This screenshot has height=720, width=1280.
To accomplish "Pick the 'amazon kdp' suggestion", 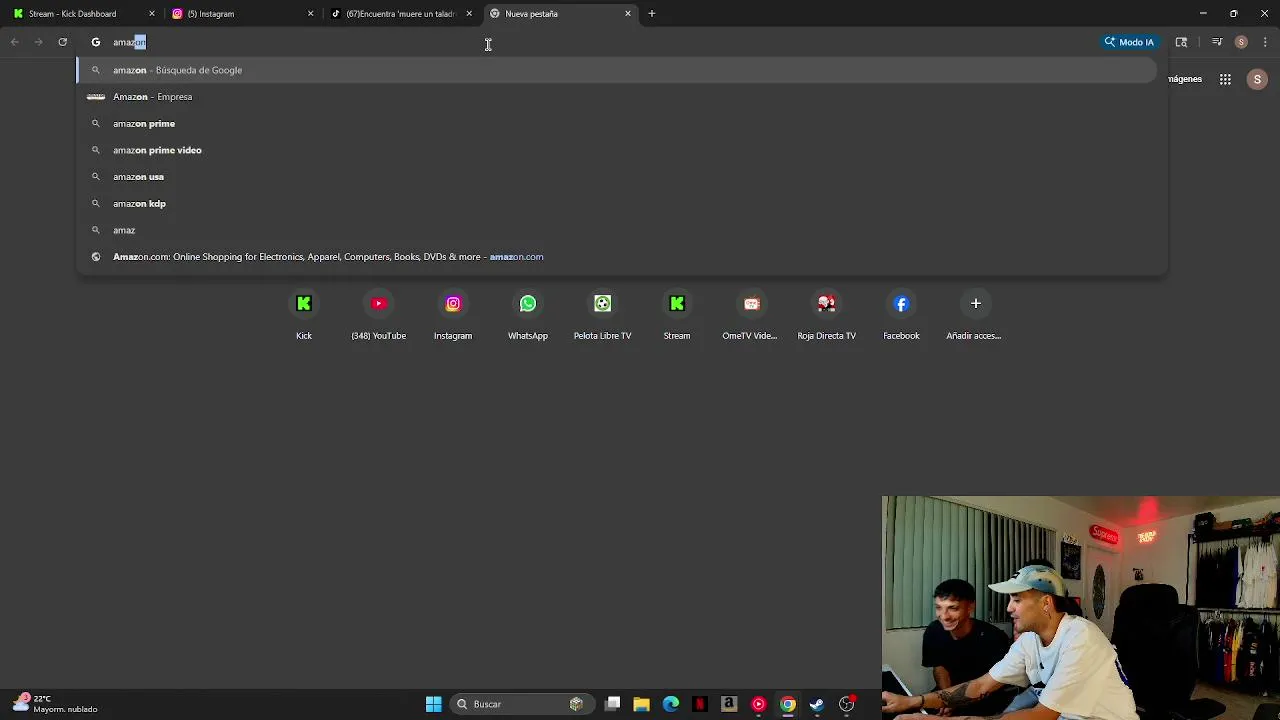I will [616, 203].
